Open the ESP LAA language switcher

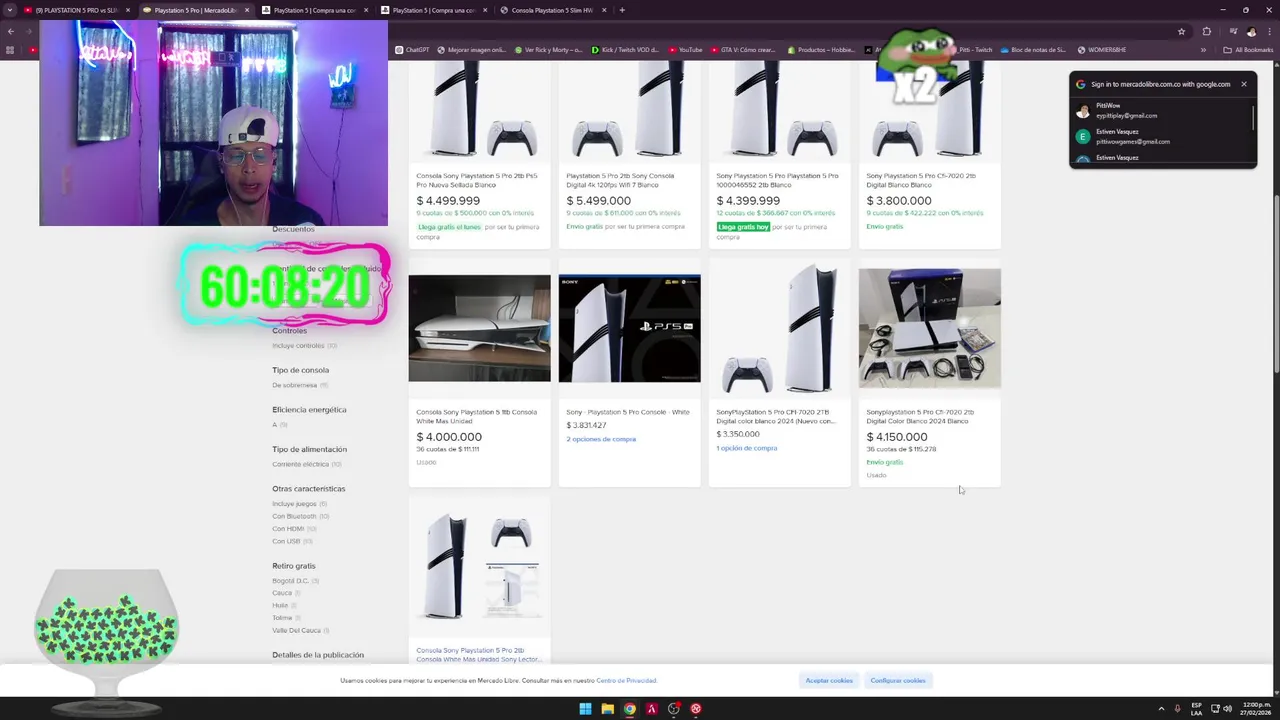coord(1197,709)
